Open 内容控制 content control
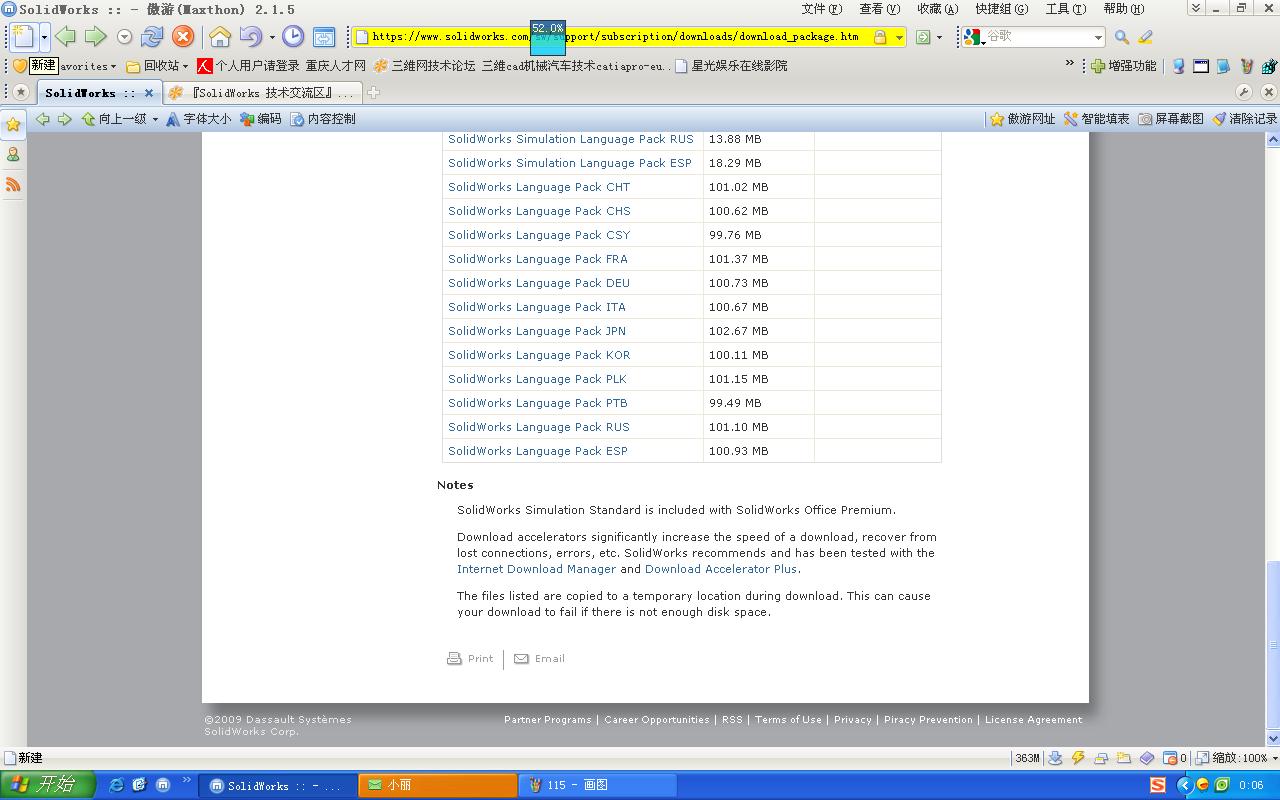This screenshot has width=1280, height=800. coord(323,118)
